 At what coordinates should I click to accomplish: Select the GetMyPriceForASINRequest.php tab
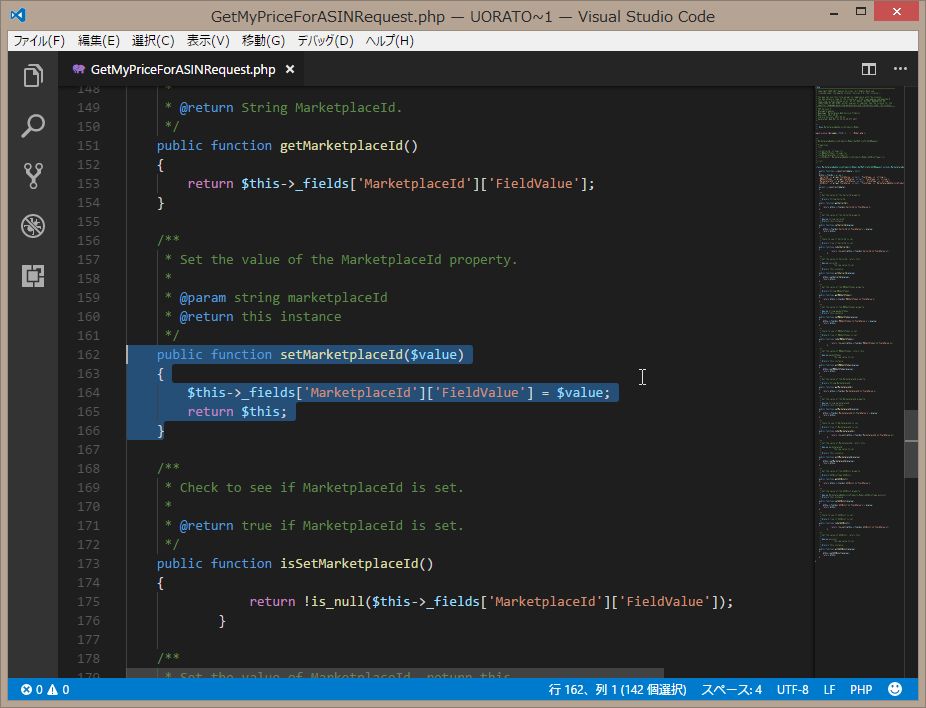(183, 69)
